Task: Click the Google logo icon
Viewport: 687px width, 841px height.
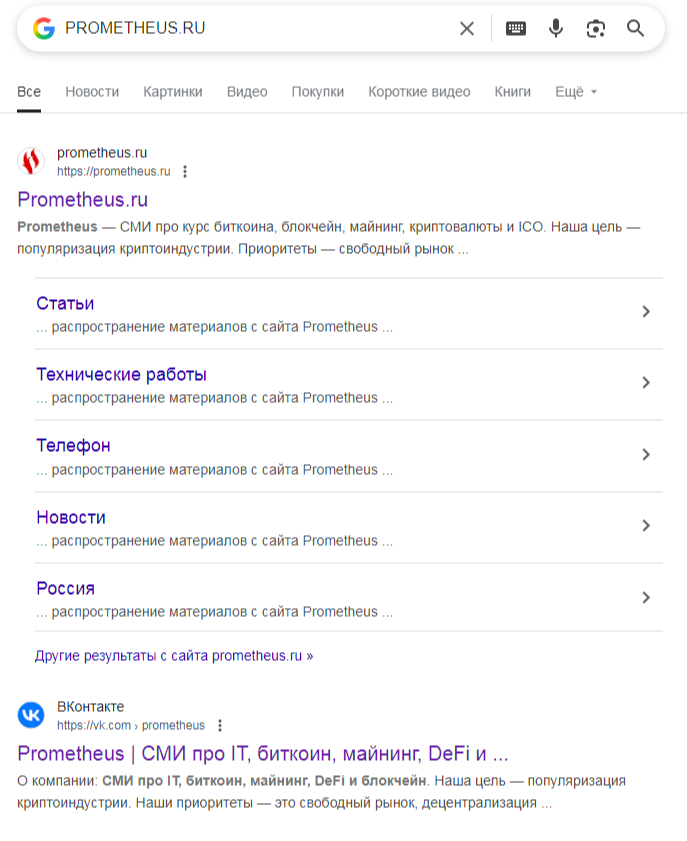Action: coord(43,28)
